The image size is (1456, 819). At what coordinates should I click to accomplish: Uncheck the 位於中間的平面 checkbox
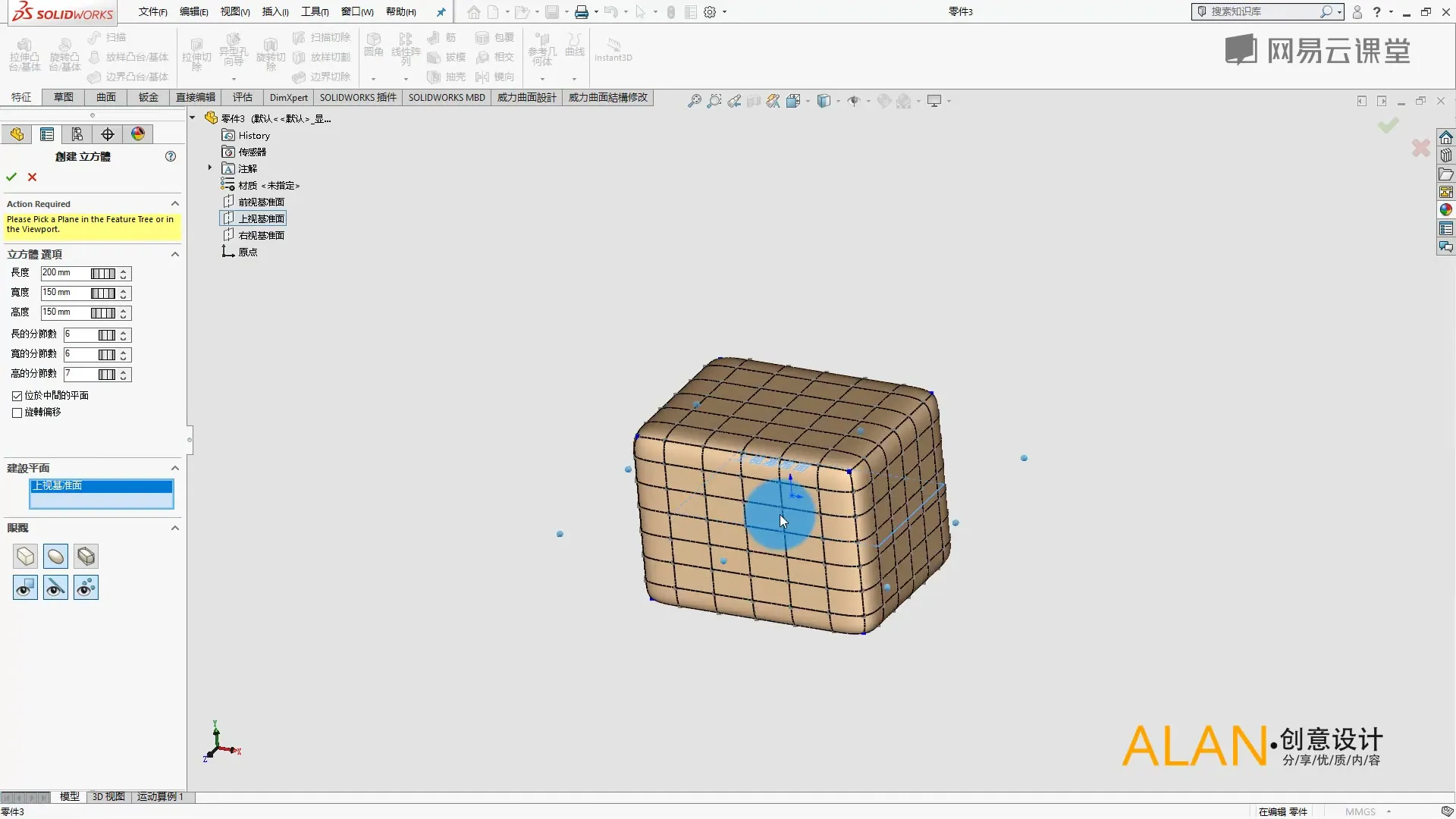[x=17, y=396]
